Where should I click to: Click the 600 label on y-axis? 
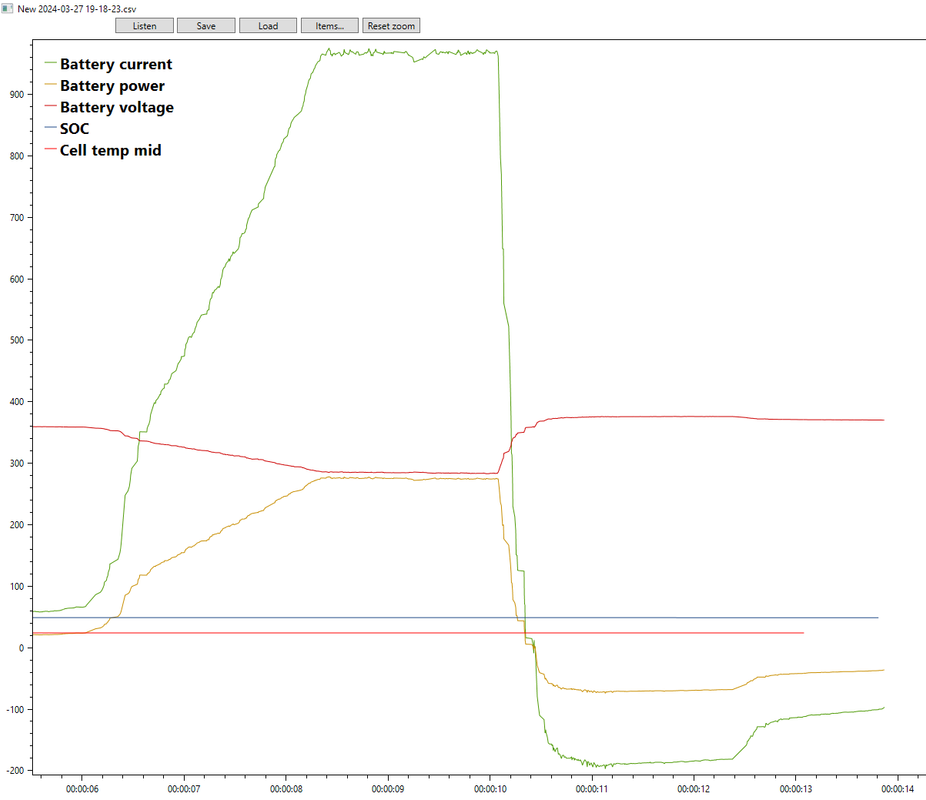click(17, 279)
